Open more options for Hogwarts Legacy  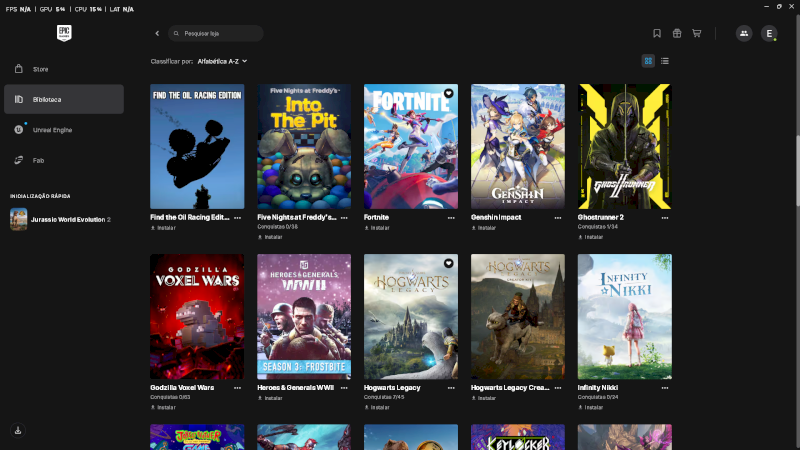(x=451, y=388)
